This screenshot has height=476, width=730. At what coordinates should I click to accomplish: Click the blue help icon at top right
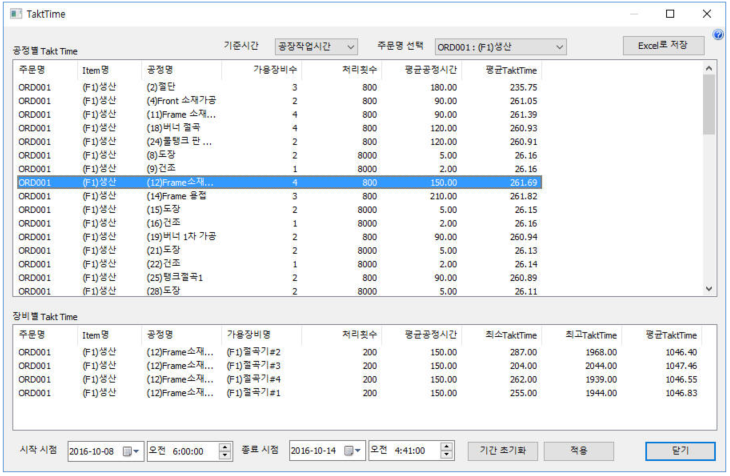tap(718, 35)
